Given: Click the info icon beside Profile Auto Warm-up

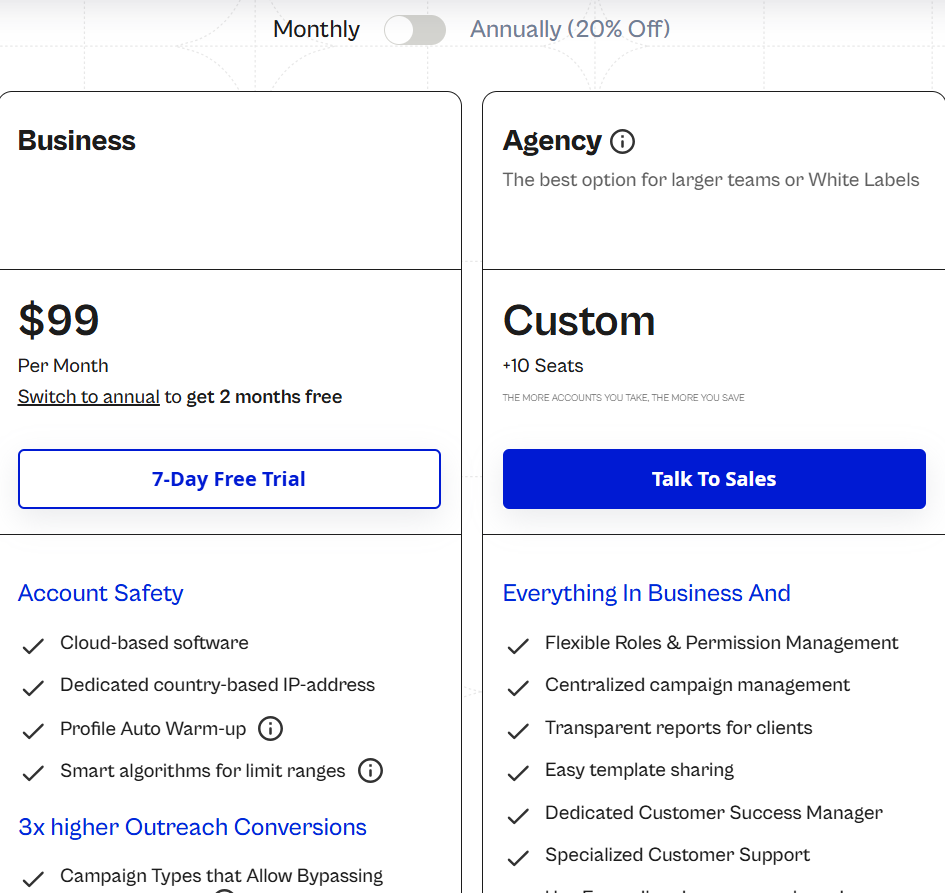Looking at the screenshot, I should [270, 729].
